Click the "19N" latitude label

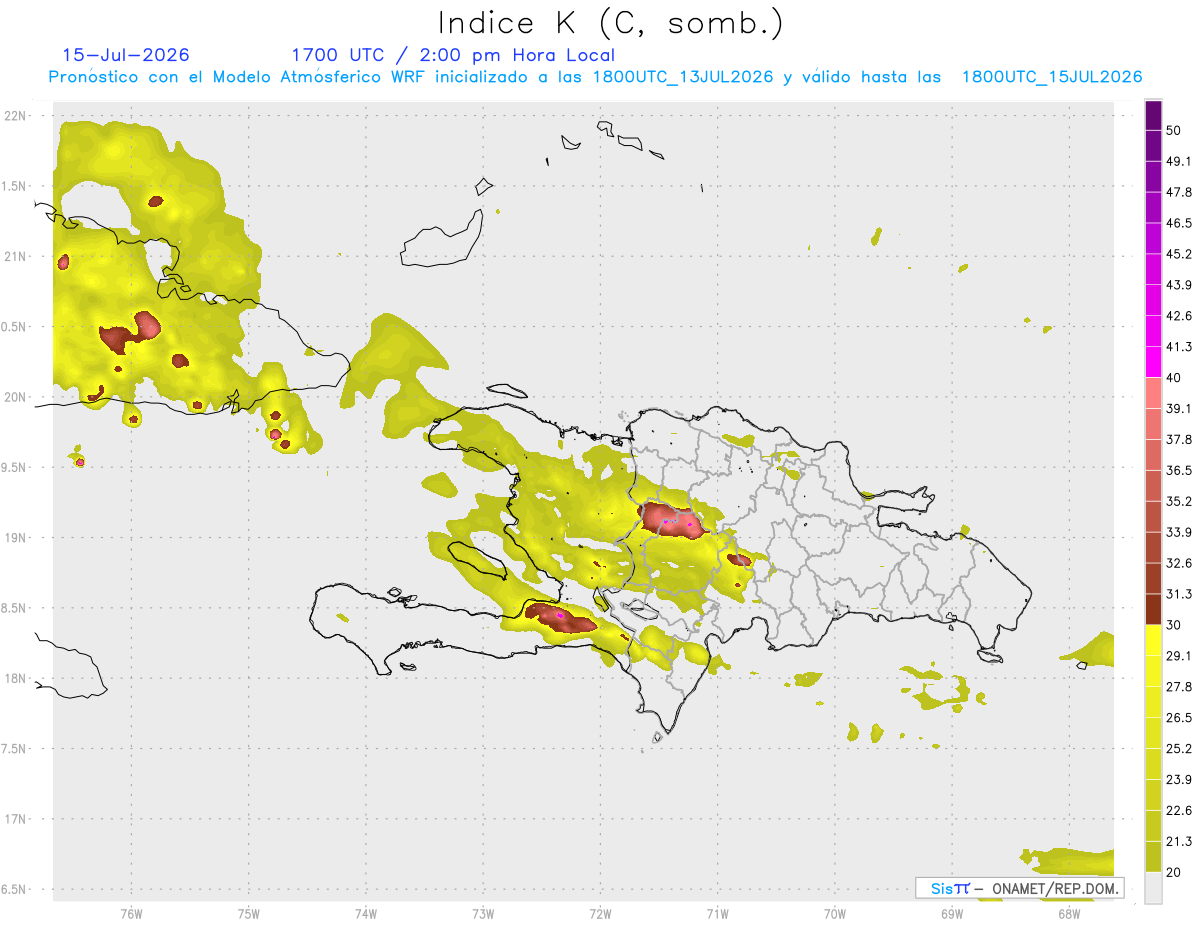17,537
